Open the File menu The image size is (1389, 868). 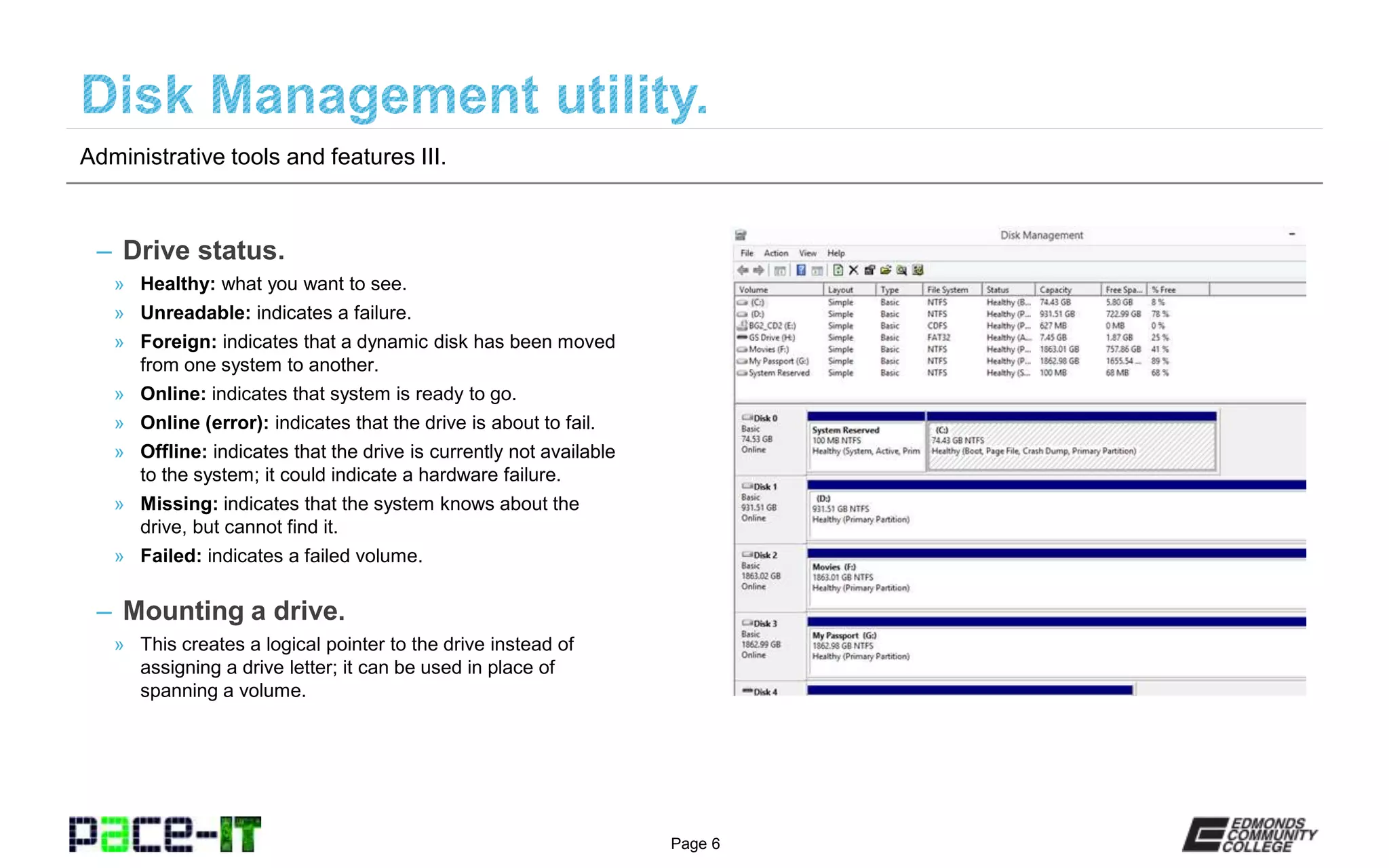[747, 253]
